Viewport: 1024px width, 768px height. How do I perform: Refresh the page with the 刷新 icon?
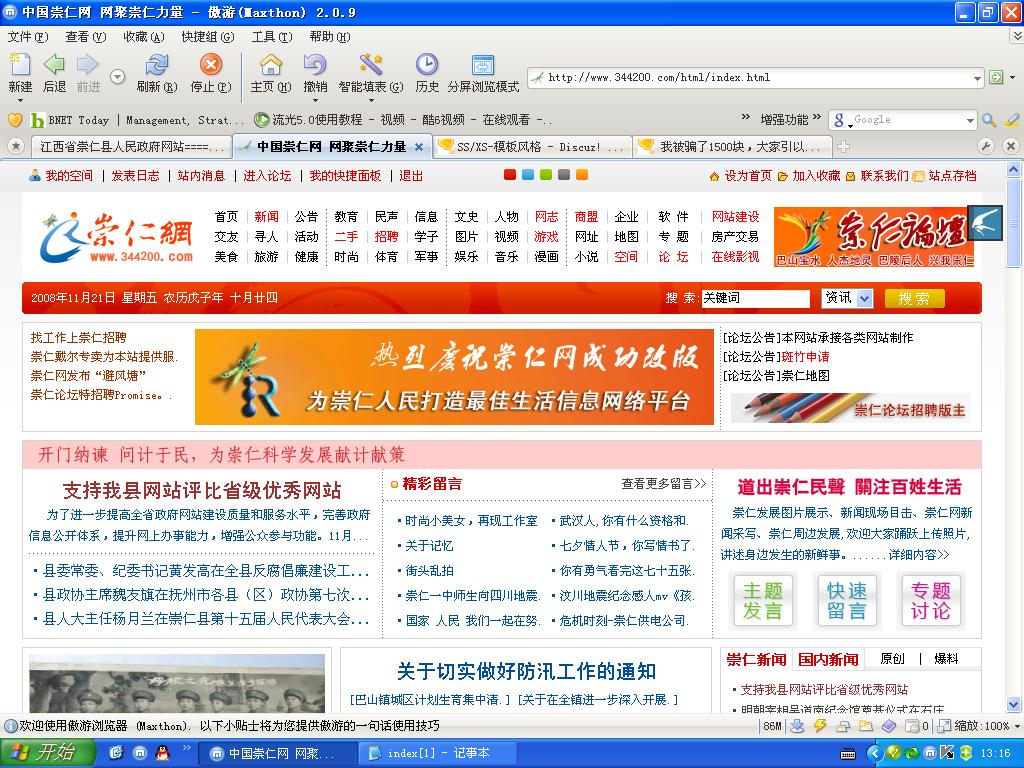tap(156, 66)
